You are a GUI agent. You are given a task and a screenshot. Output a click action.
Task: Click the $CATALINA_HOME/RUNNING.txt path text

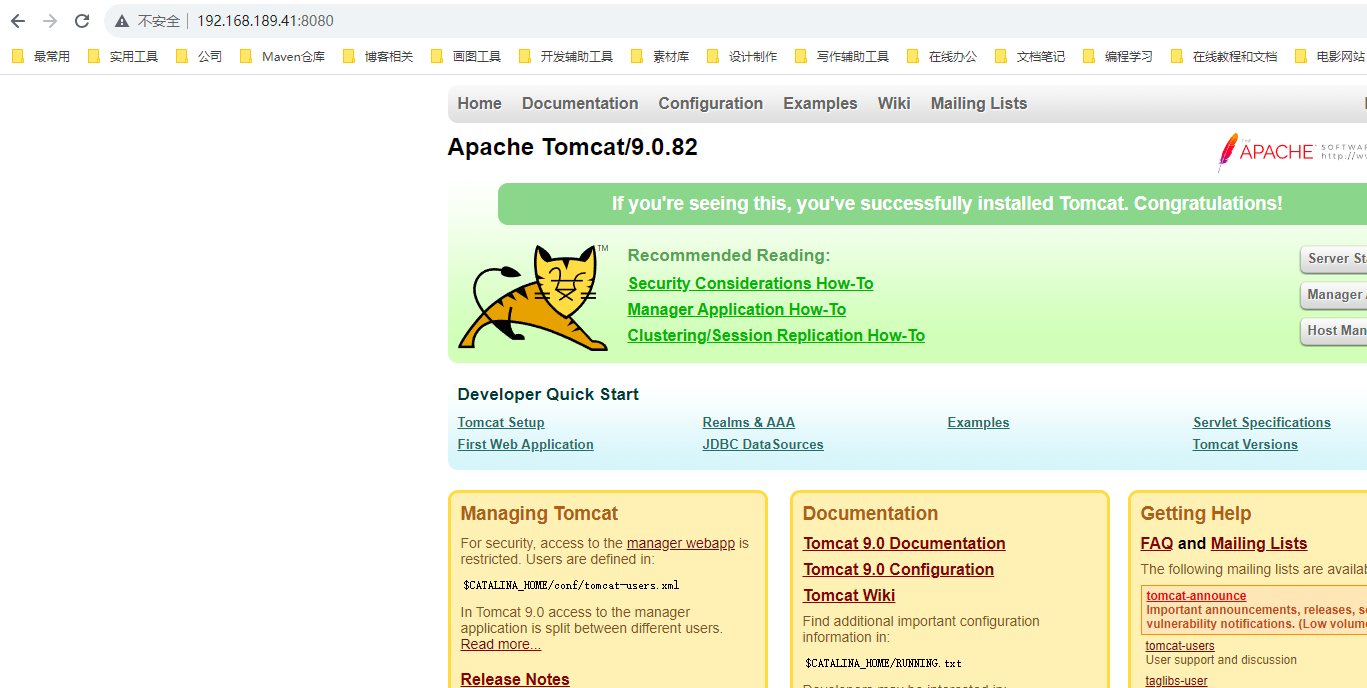[x=883, y=663]
